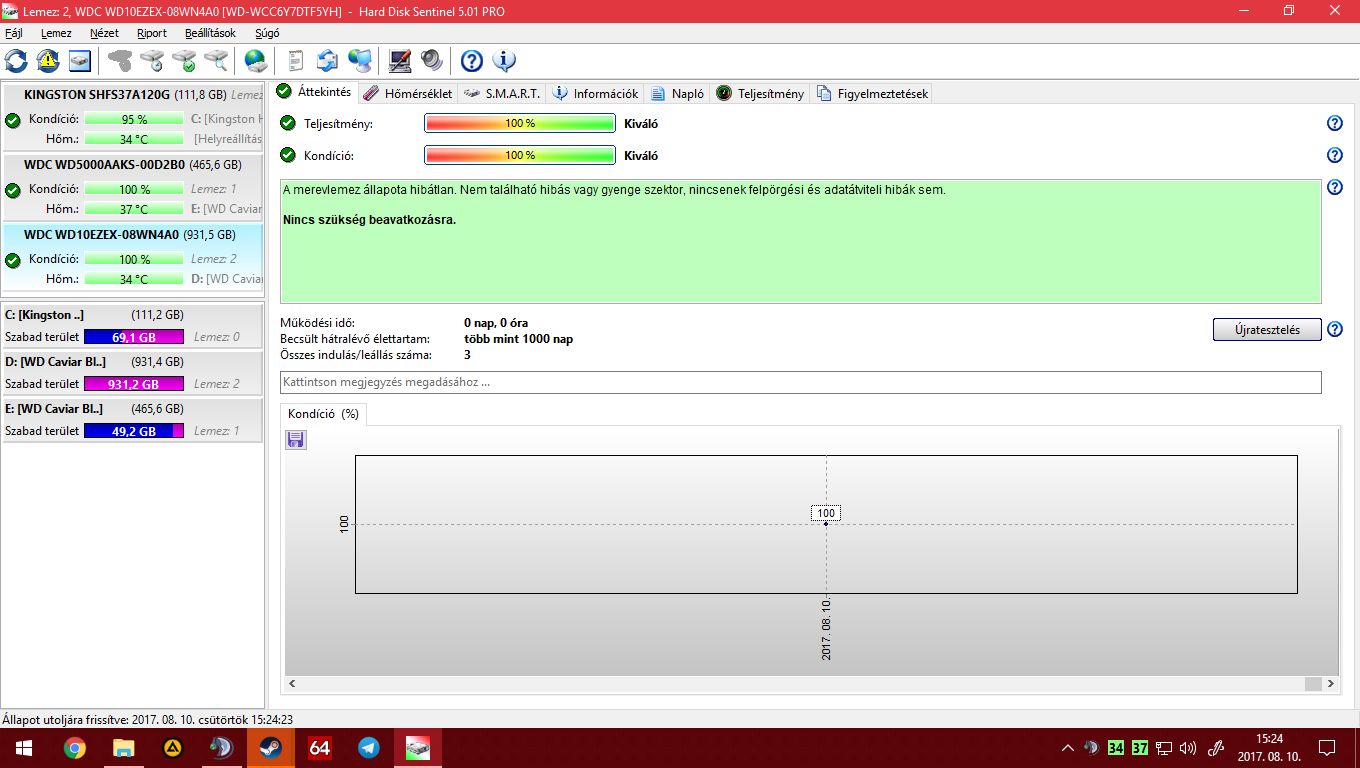
Task: Open the Napló tab
Action: click(x=677, y=93)
